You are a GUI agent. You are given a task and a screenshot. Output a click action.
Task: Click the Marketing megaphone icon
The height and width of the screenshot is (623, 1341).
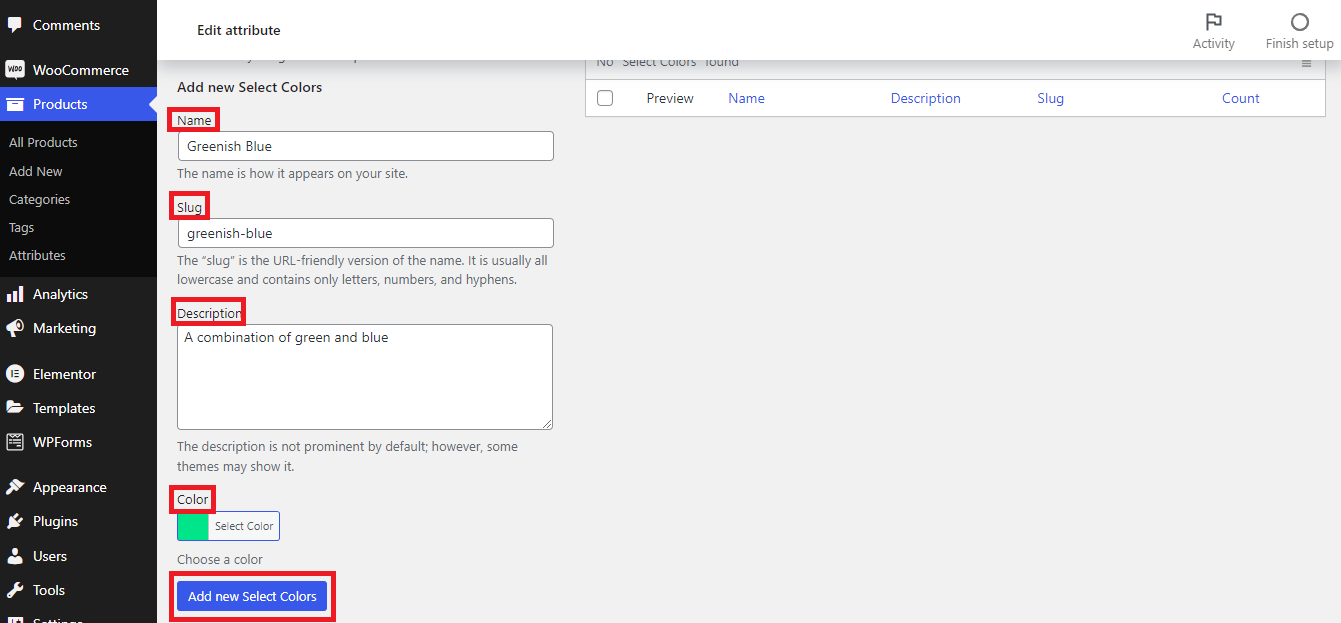click(15, 328)
